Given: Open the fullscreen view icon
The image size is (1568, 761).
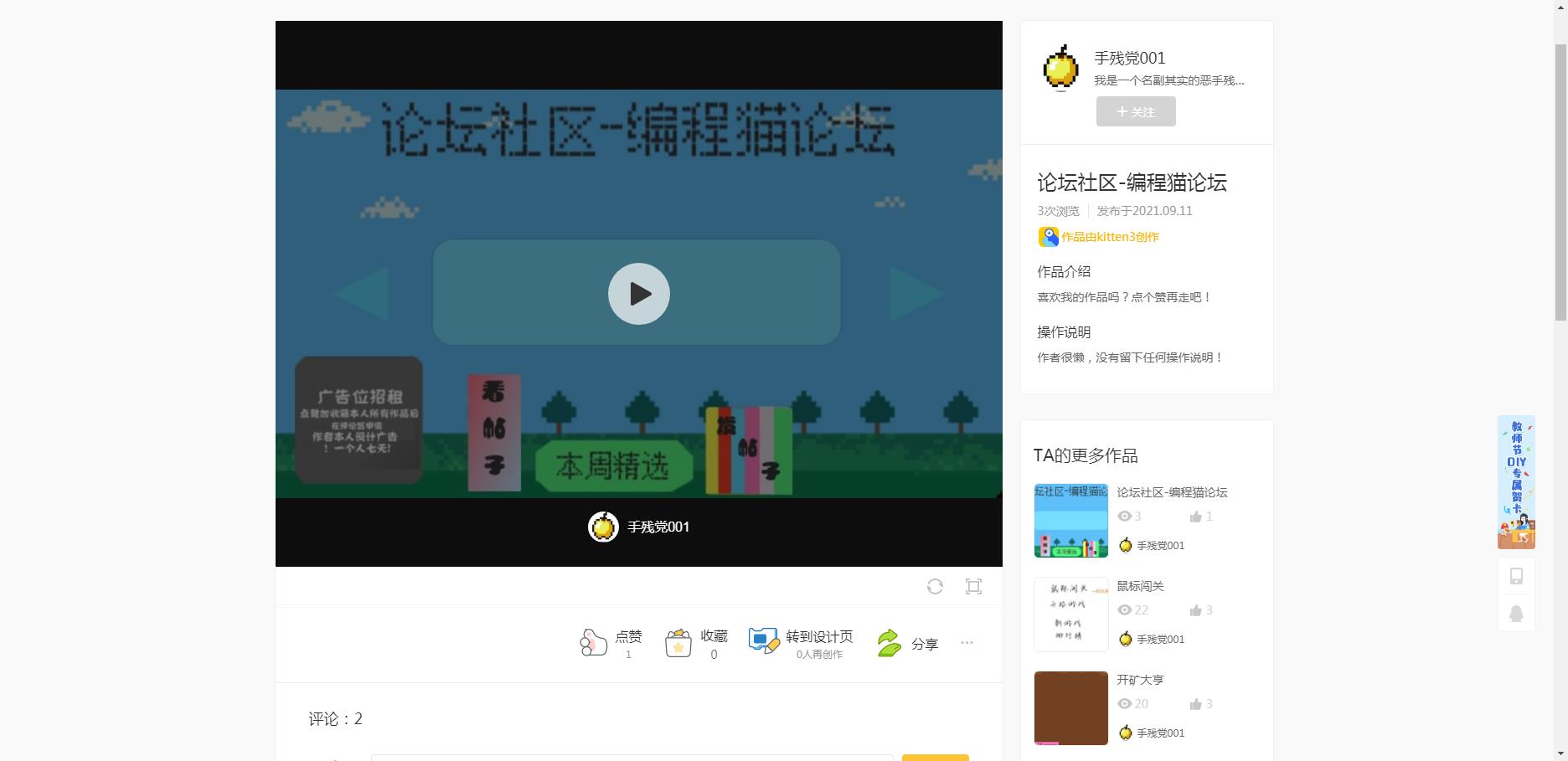Looking at the screenshot, I should [973, 587].
